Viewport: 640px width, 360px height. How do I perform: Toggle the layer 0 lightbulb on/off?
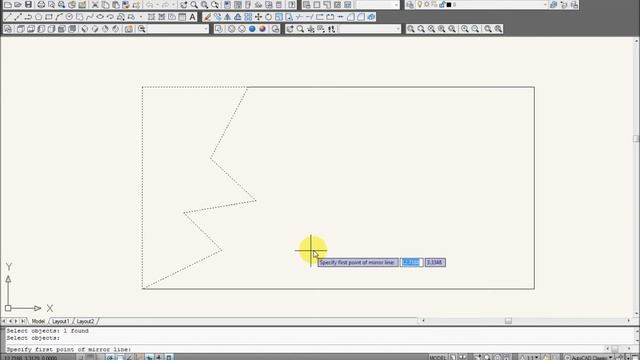(420, 5)
